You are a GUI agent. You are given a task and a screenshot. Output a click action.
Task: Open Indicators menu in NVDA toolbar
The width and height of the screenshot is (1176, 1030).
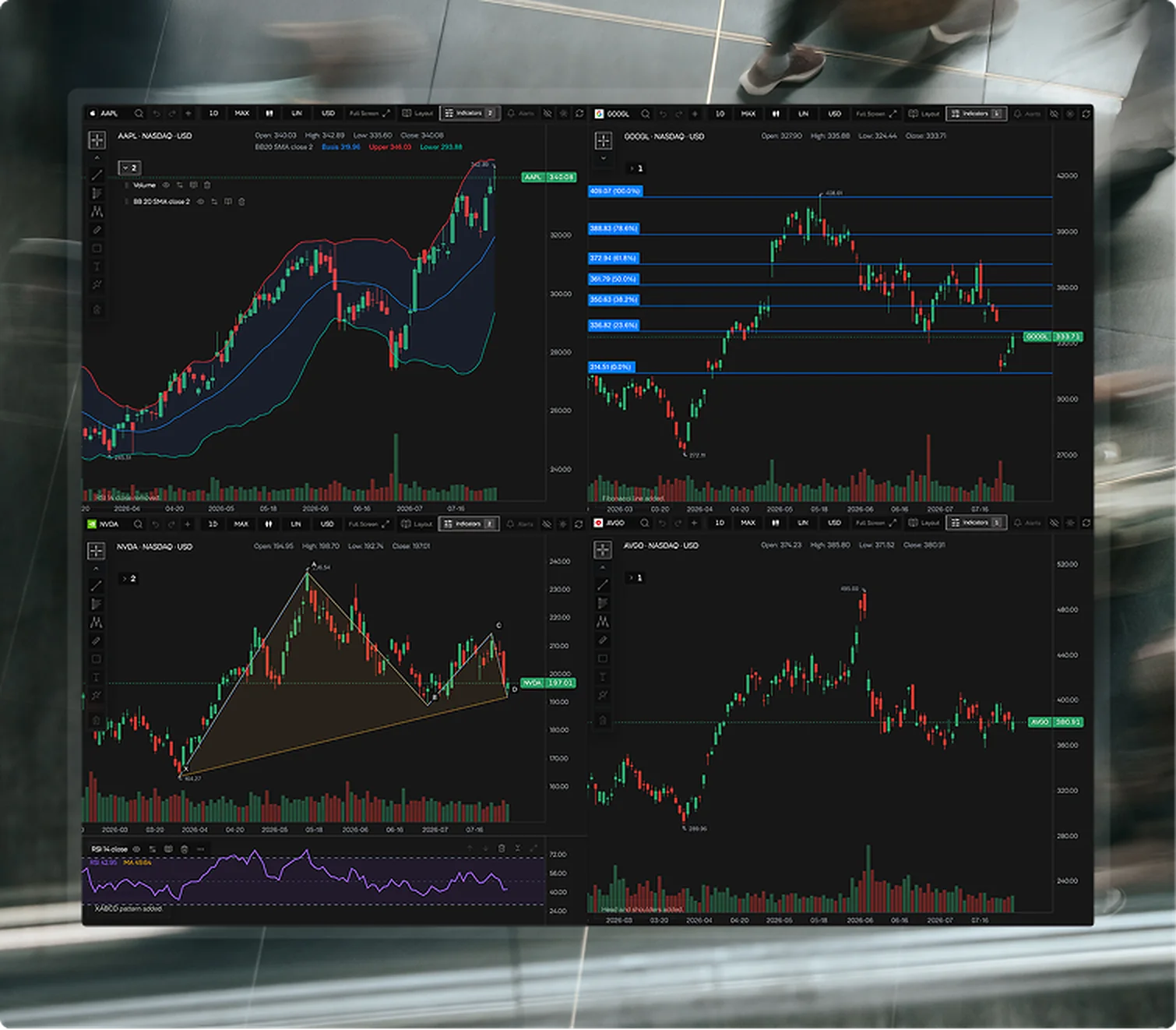469,524
